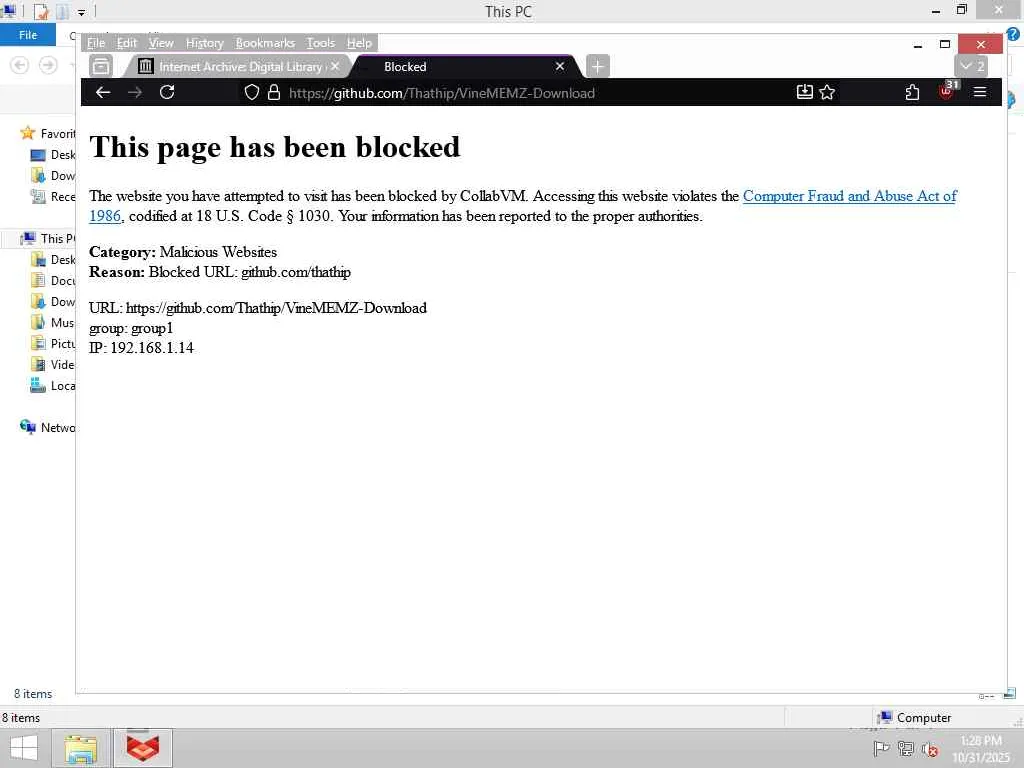The height and width of the screenshot is (768, 1024).
Task: Click the 'group: group1' text
Action: (131, 328)
